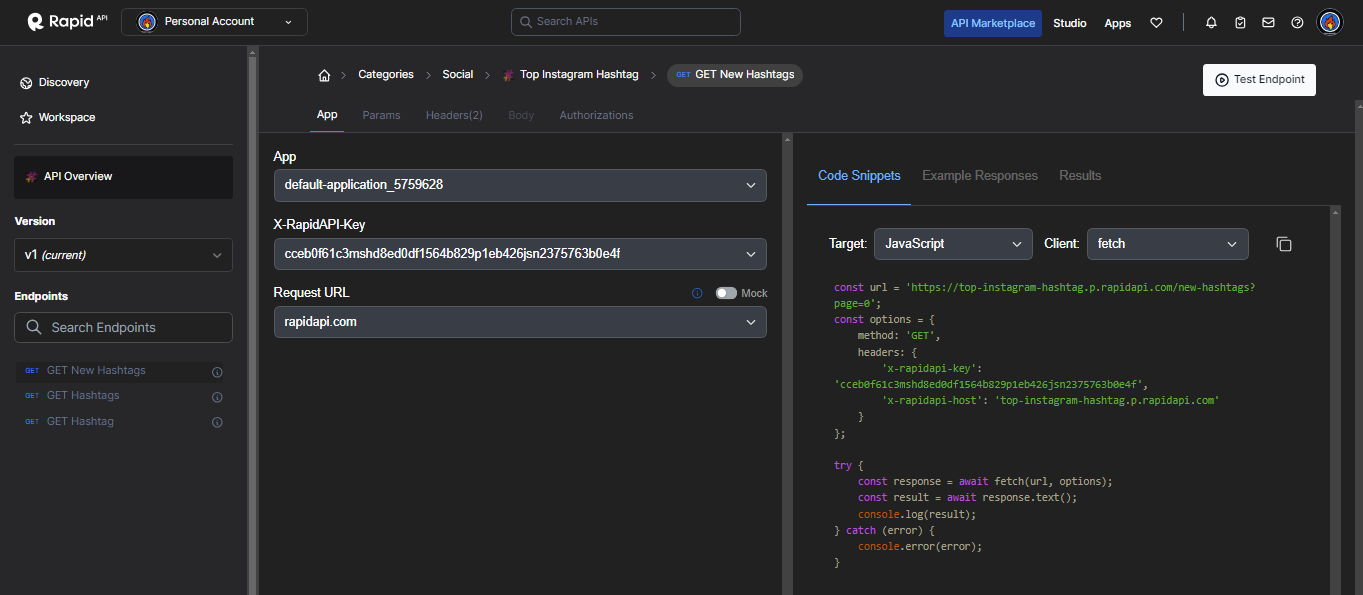1363x595 pixels.
Task: Expand the default-application_5759628 dropdown
Action: (x=520, y=185)
